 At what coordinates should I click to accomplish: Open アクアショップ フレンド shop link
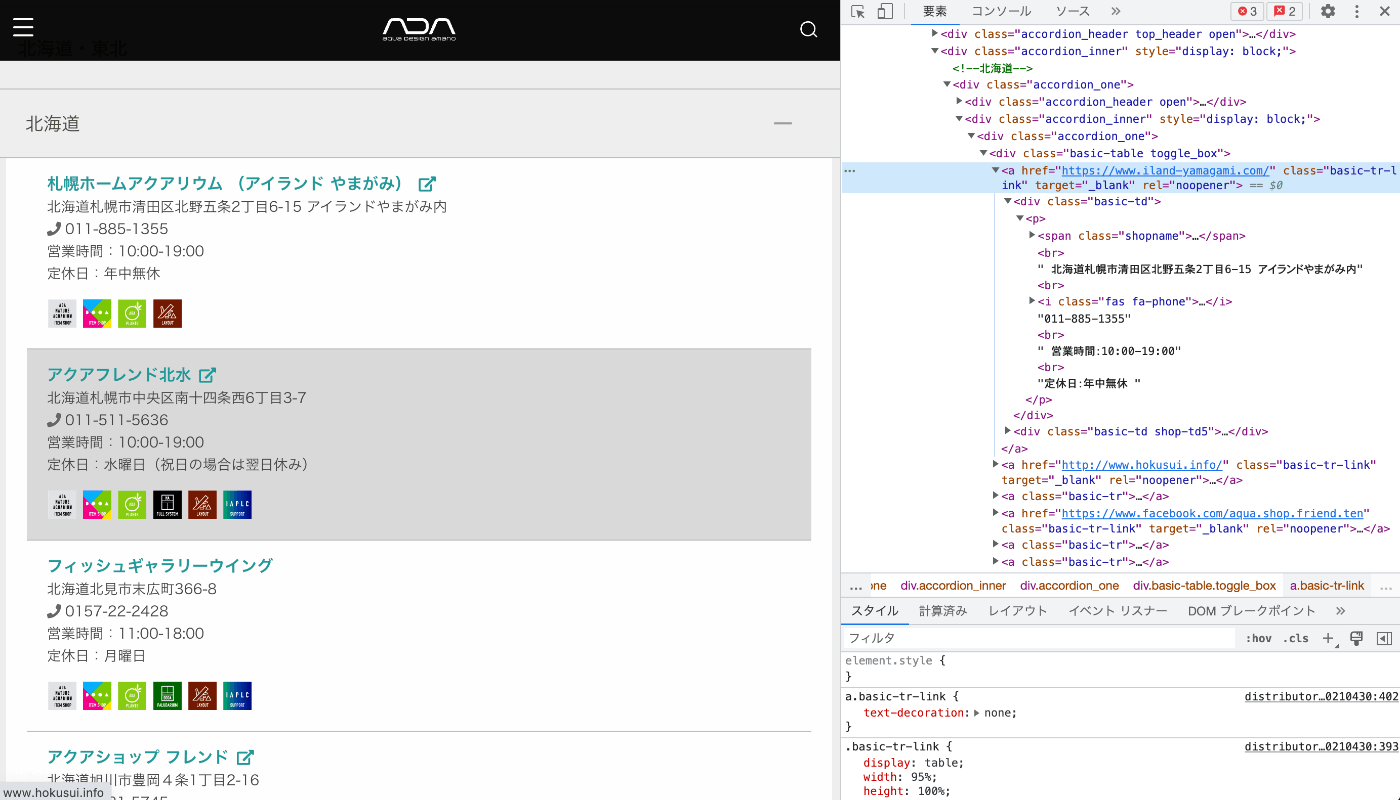pyautogui.click(x=138, y=757)
